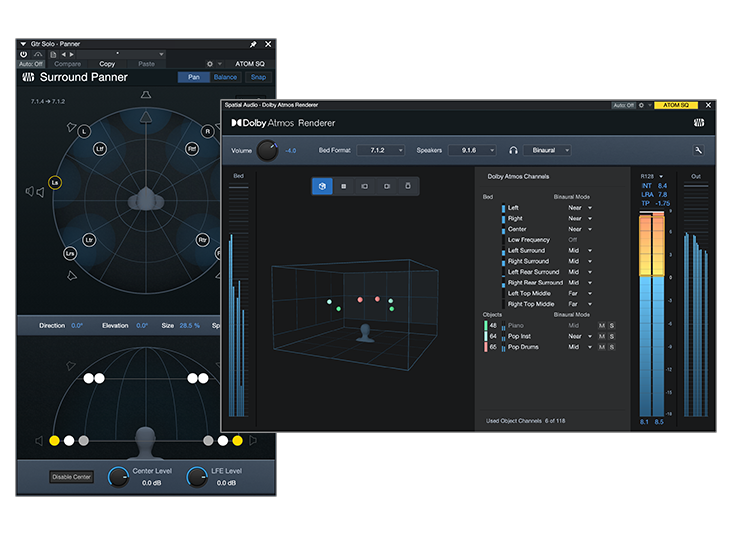Select the Rtf top-front speaker node
Viewport: 732px width, 534px height.
(192, 149)
